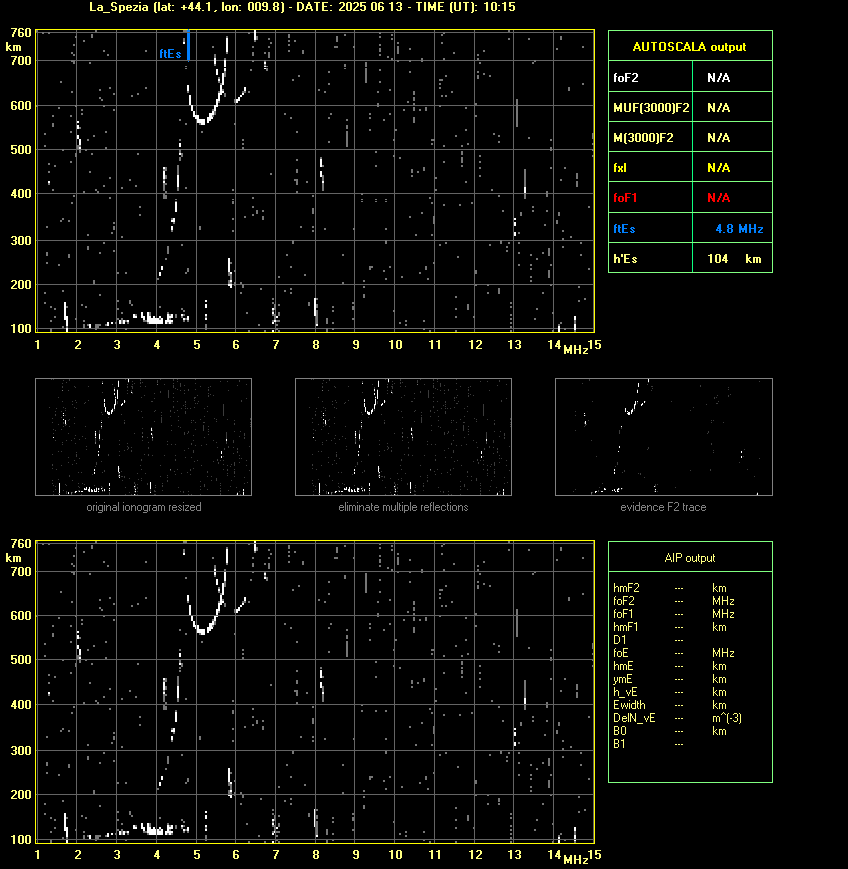Click the 600 height label on top ionogram

pyautogui.click(x=21, y=106)
